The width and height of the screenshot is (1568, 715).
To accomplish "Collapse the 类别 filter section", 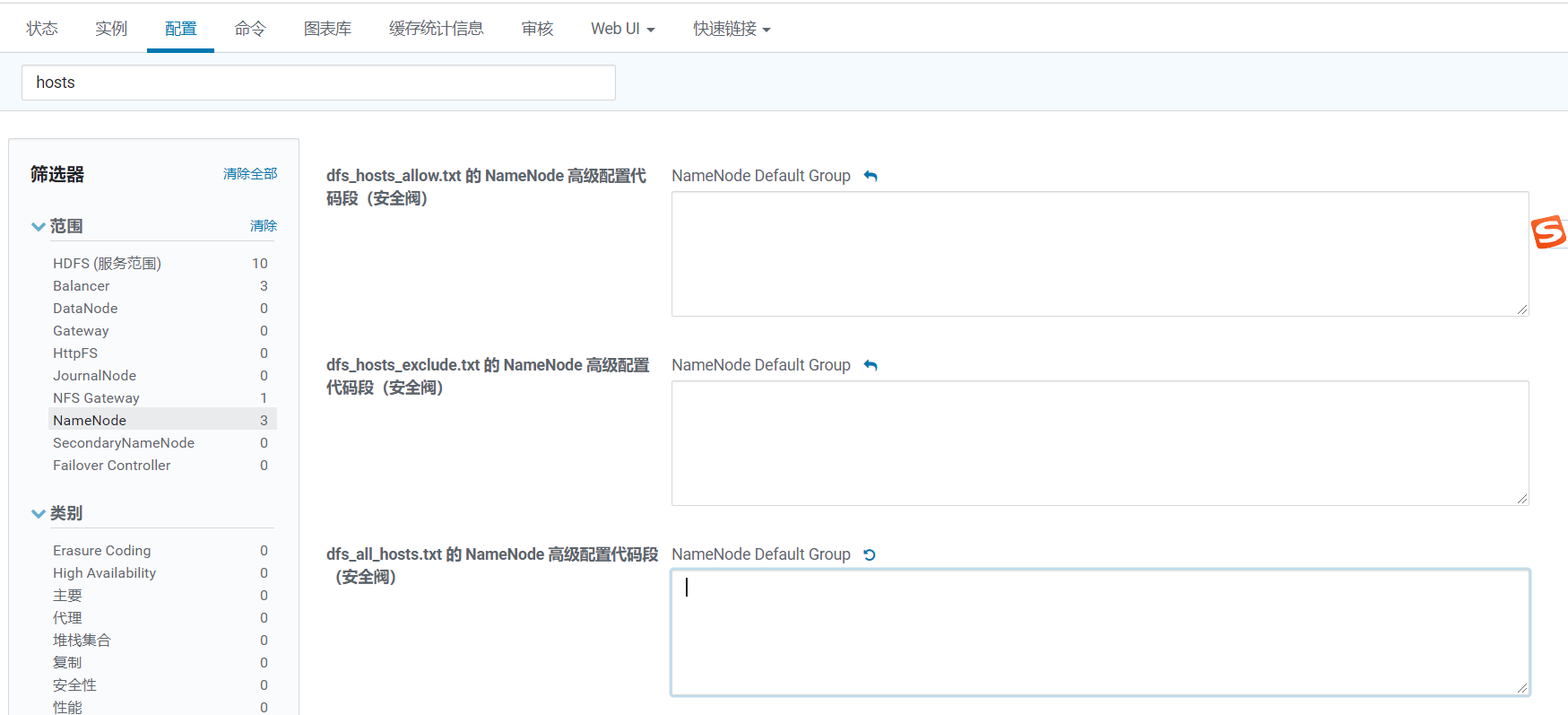I will (x=39, y=513).
